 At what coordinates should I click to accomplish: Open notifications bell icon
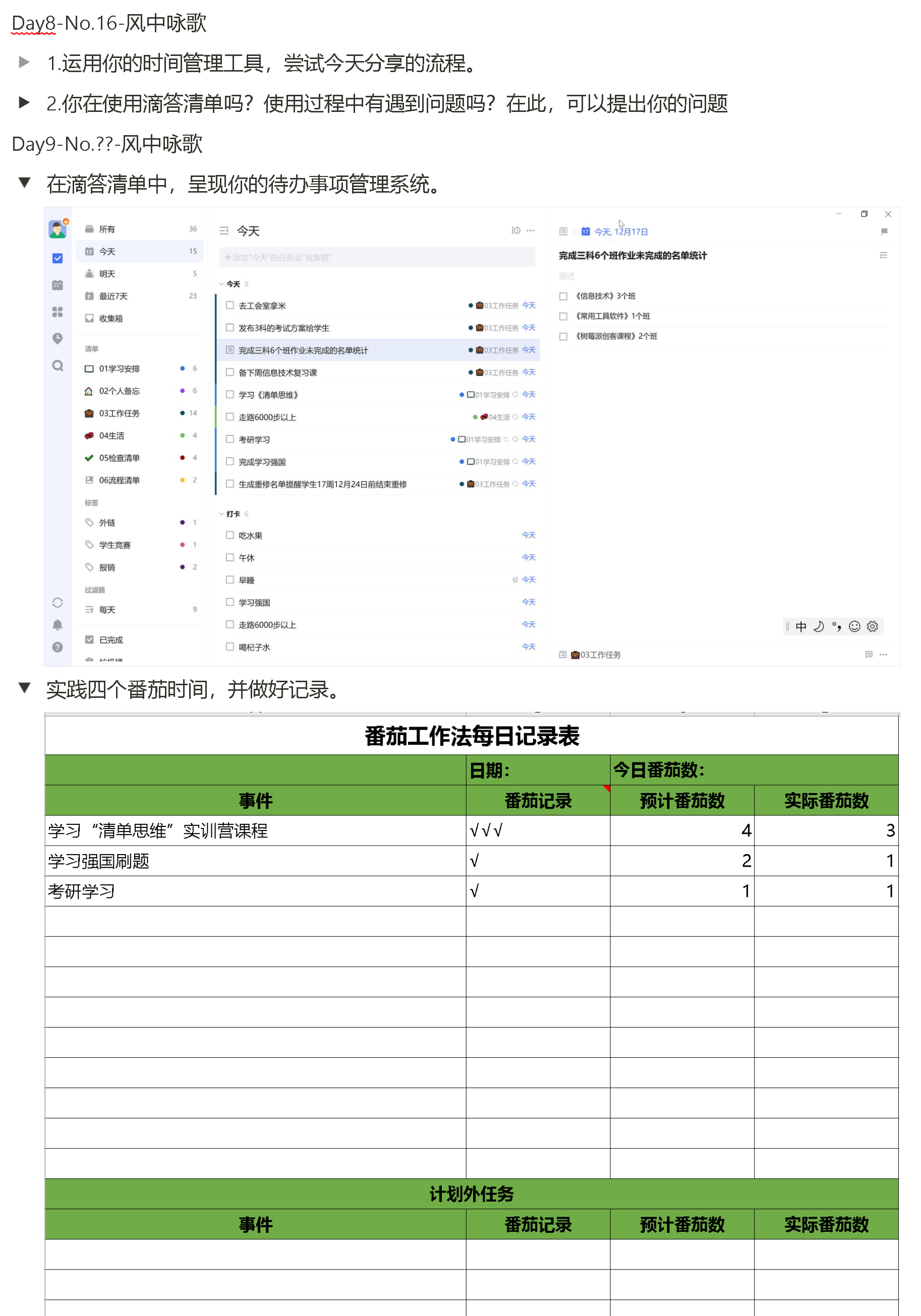pyautogui.click(x=57, y=625)
